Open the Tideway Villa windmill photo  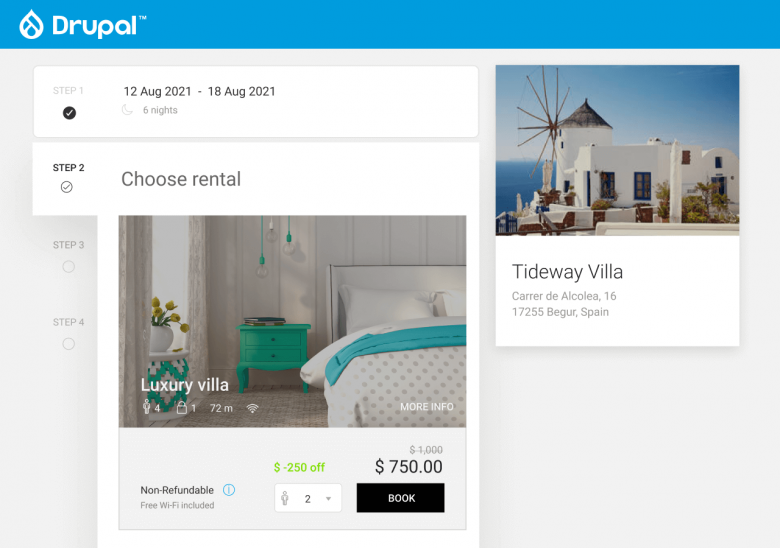(x=617, y=150)
